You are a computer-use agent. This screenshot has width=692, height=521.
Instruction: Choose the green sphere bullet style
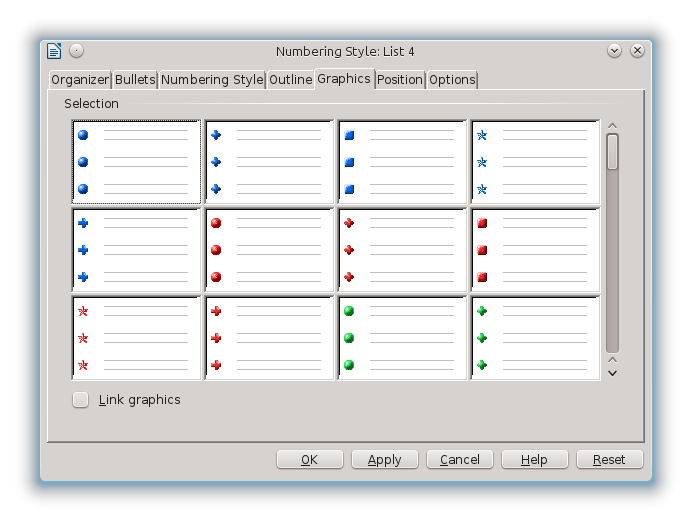click(403, 338)
